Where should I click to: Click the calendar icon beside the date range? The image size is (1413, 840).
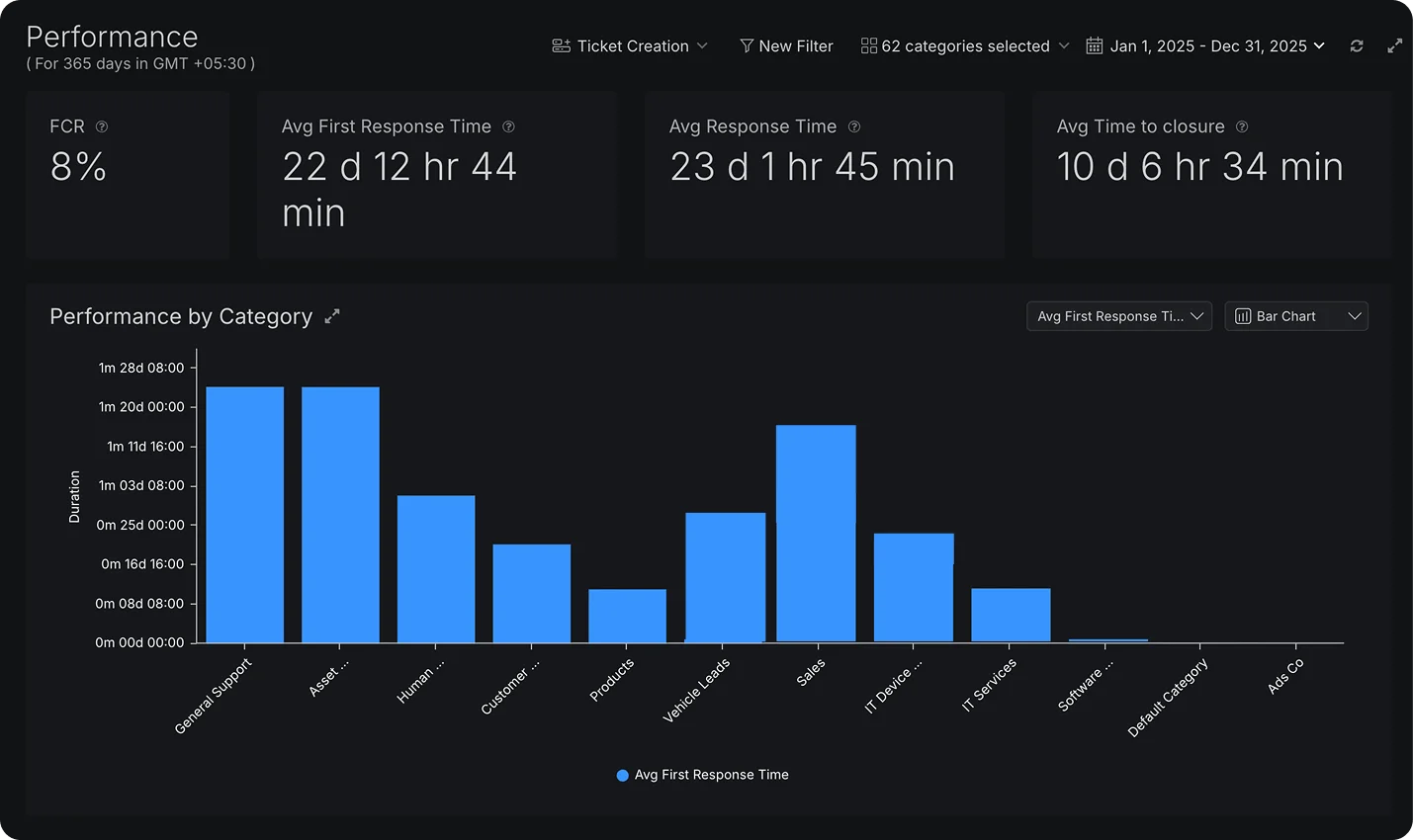(1095, 46)
